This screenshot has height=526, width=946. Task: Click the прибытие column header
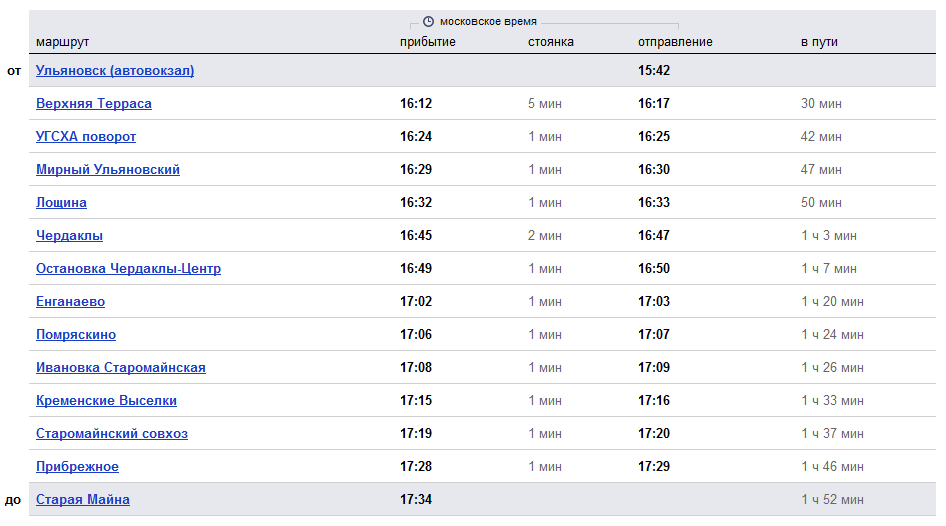click(428, 42)
